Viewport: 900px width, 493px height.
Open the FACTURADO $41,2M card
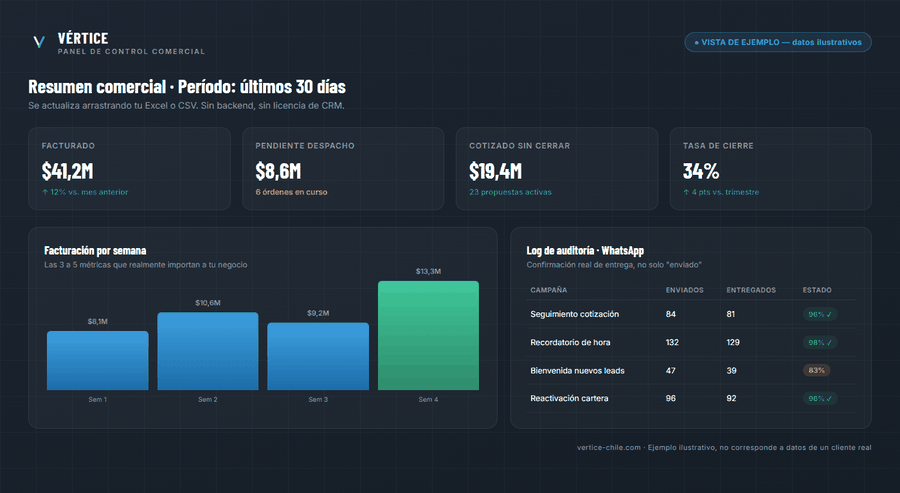point(129,169)
